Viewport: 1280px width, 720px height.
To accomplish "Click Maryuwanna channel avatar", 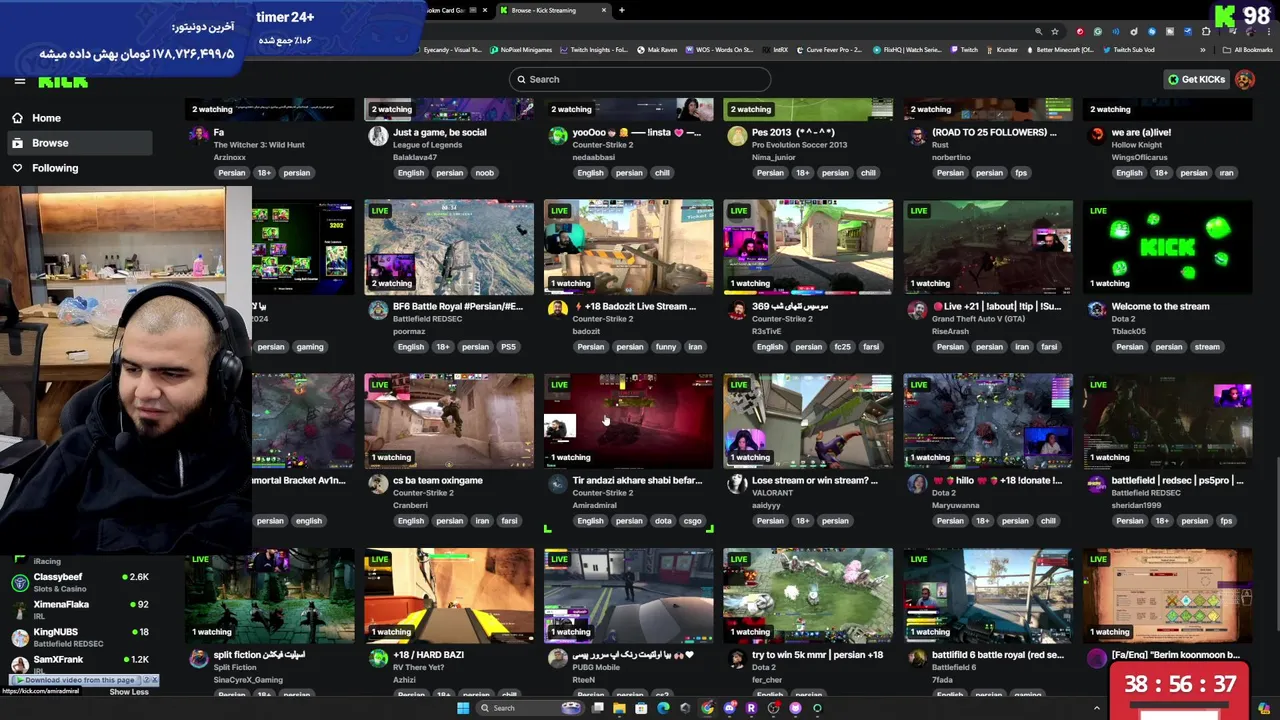I will point(917,484).
